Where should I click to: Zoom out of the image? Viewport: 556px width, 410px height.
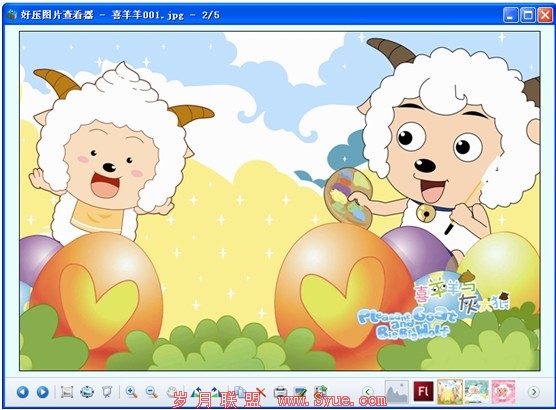coord(151,392)
